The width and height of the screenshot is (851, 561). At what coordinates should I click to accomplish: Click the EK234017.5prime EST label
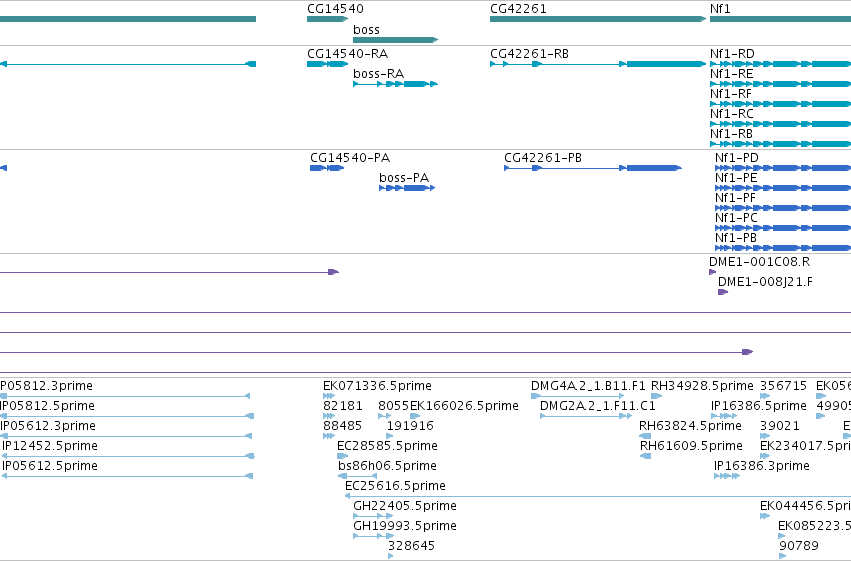(x=805, y=446)
